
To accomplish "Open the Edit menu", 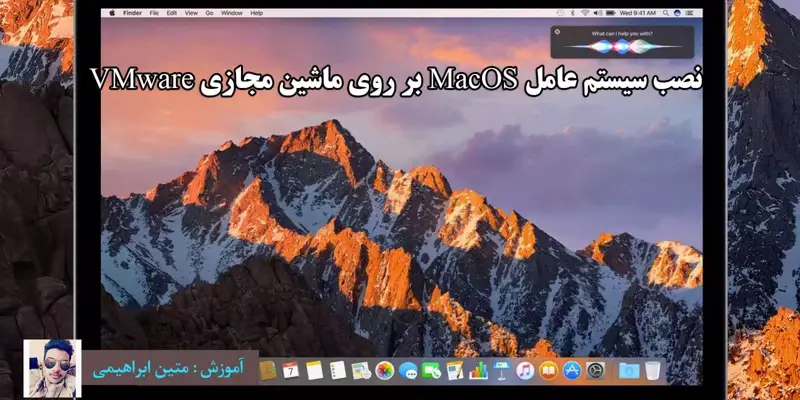I will (172, 13).
